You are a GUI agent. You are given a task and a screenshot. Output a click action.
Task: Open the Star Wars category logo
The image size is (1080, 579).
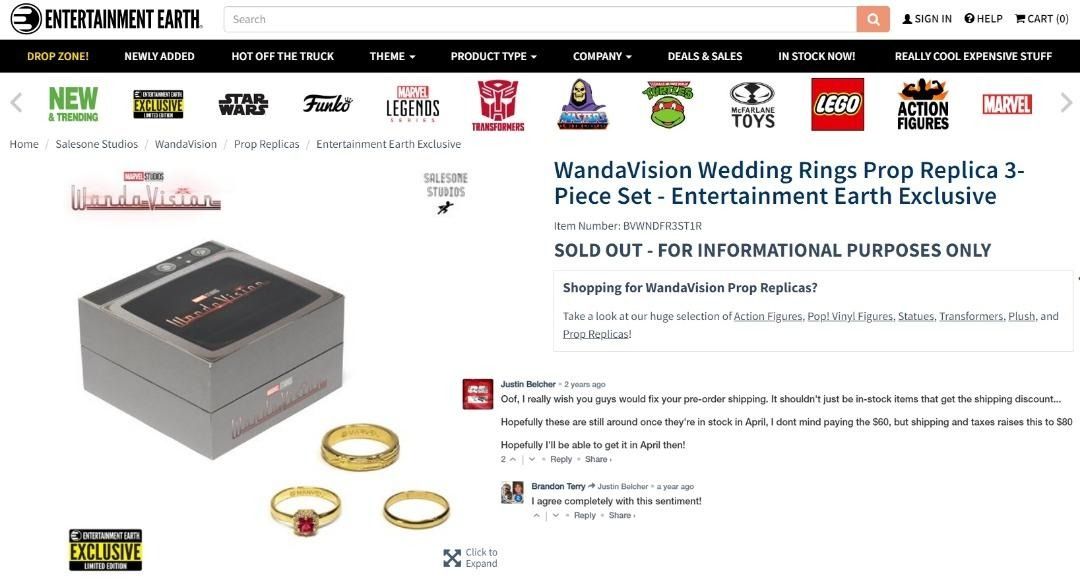pos(243,103)
